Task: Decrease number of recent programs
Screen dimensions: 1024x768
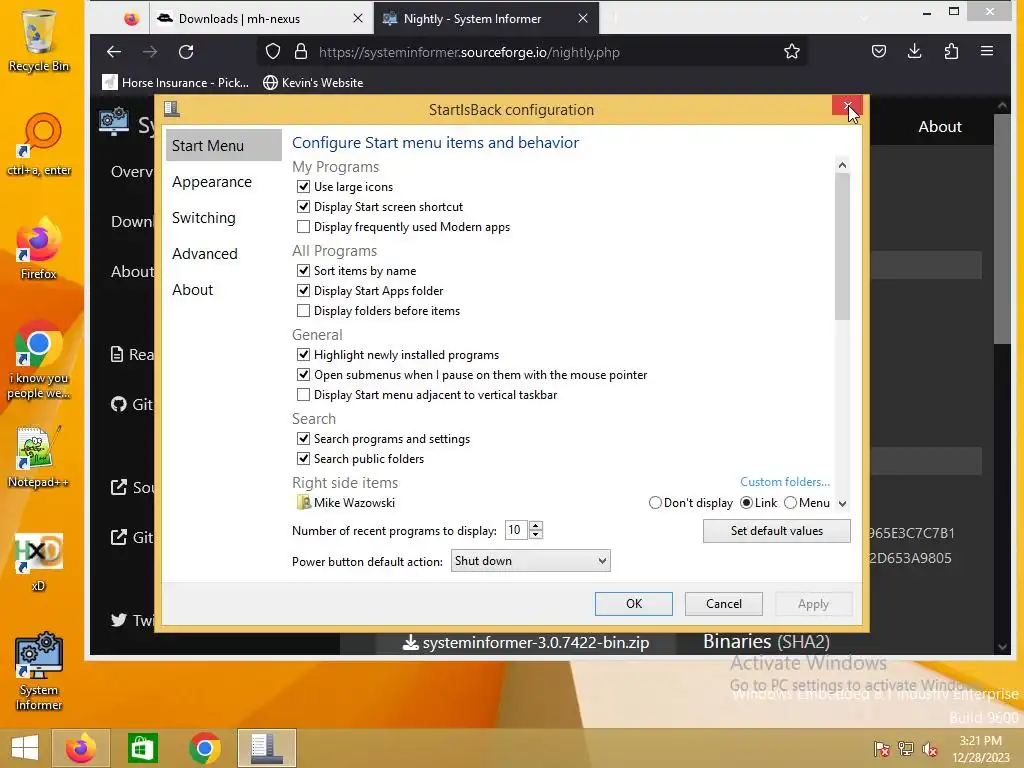Action: tap(536, 535)
